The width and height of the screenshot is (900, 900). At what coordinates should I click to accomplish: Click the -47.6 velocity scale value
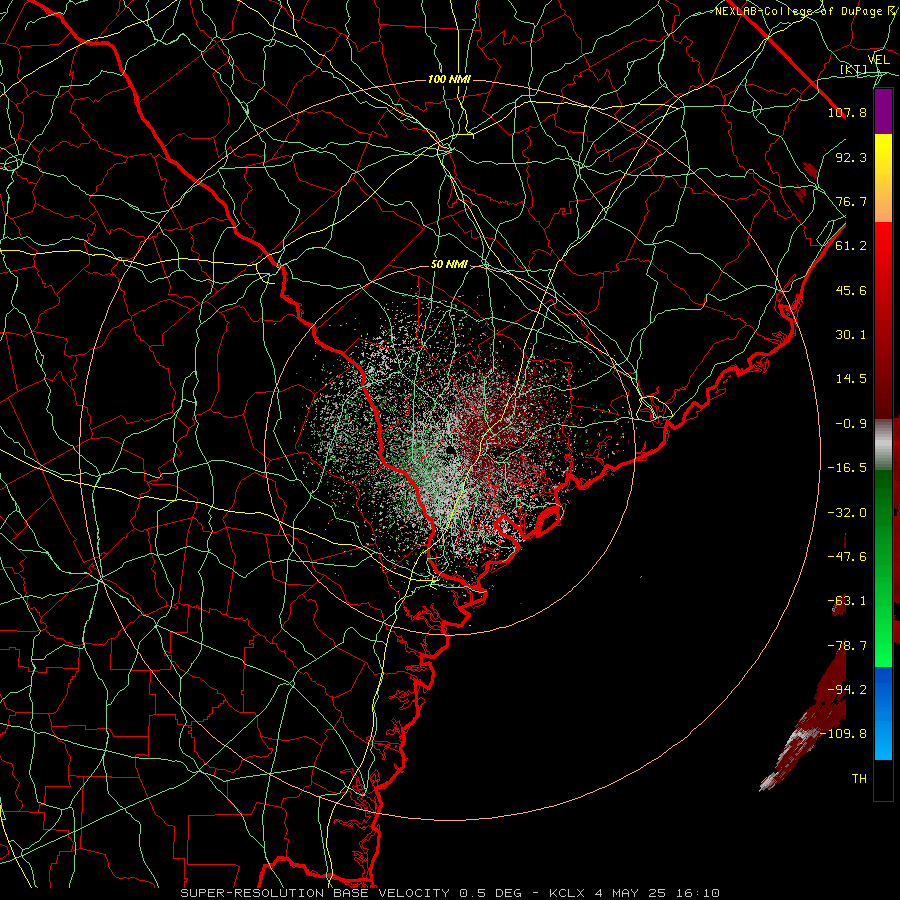click(x=847, y=557)
